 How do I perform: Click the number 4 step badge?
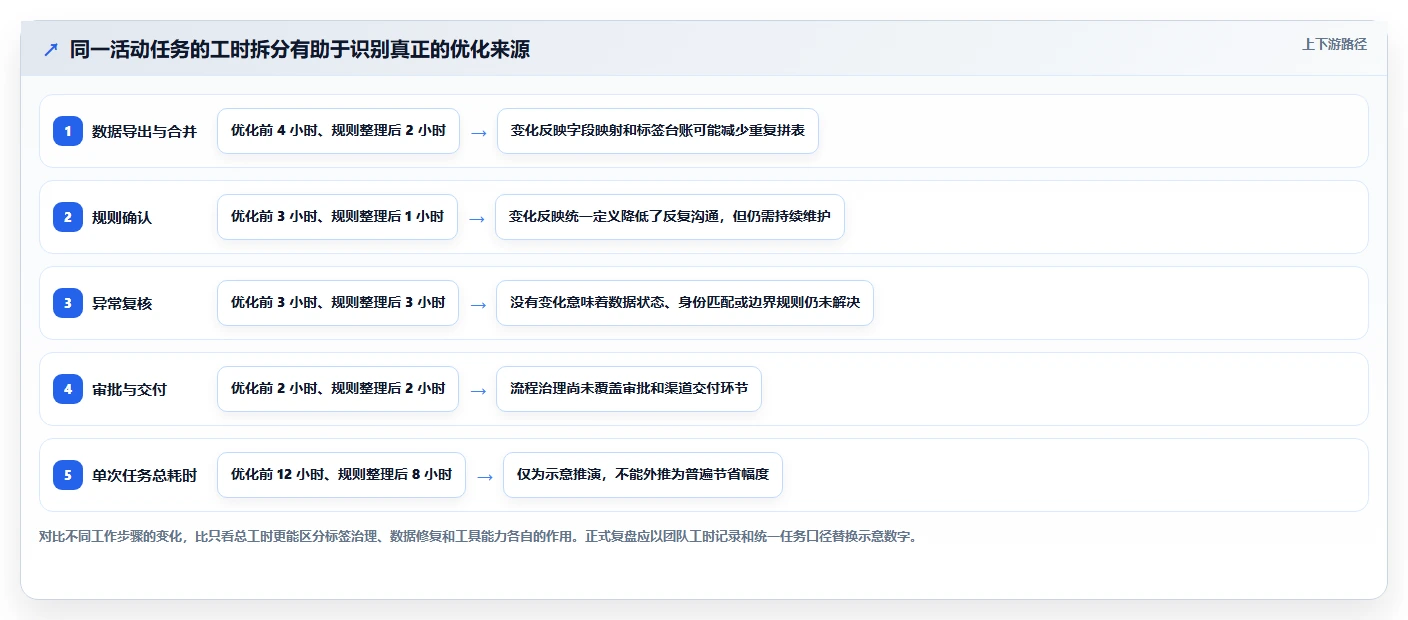[68, 389]
